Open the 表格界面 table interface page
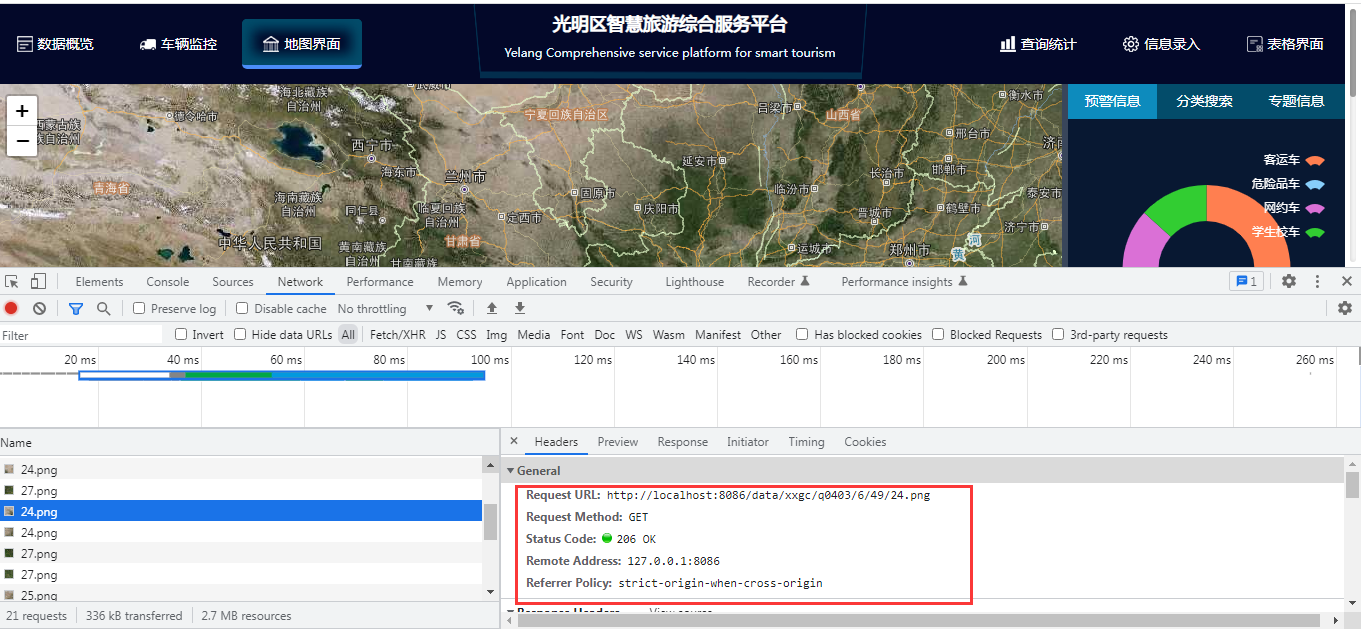This screenshot has height=629, width=1361. [x=1285, y=44]
